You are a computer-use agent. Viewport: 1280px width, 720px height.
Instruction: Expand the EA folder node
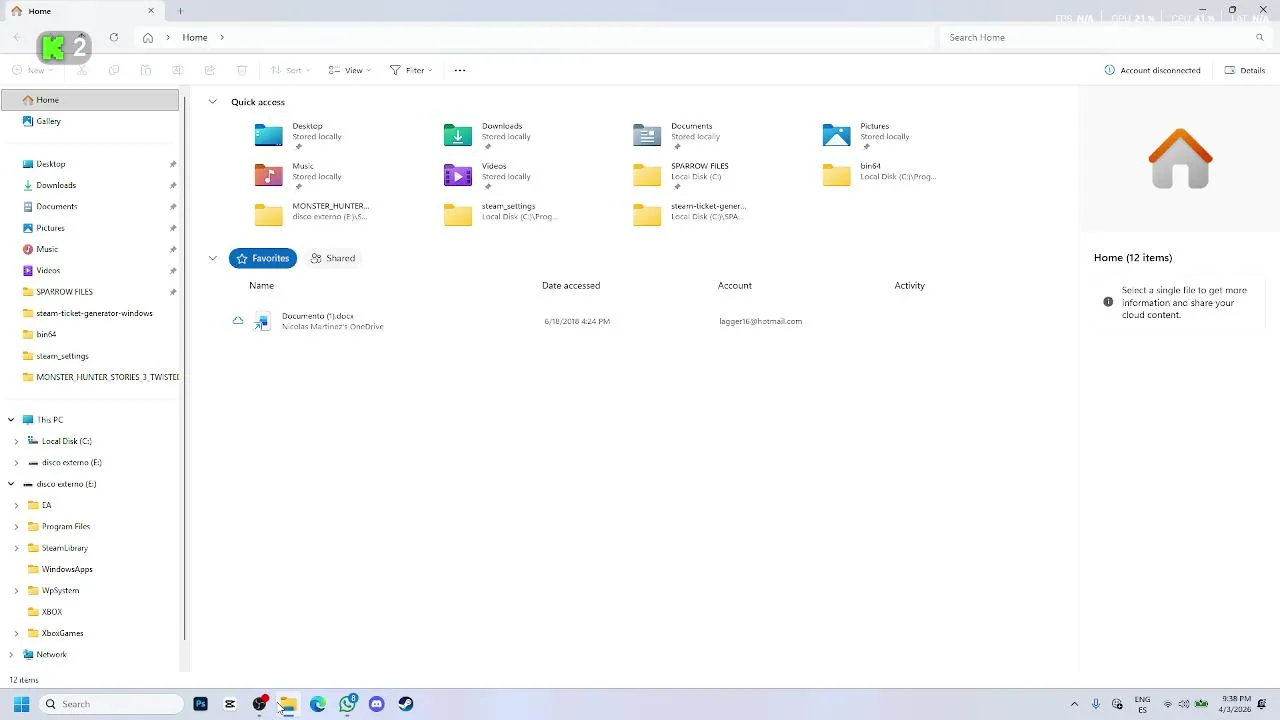click(16, 505)
